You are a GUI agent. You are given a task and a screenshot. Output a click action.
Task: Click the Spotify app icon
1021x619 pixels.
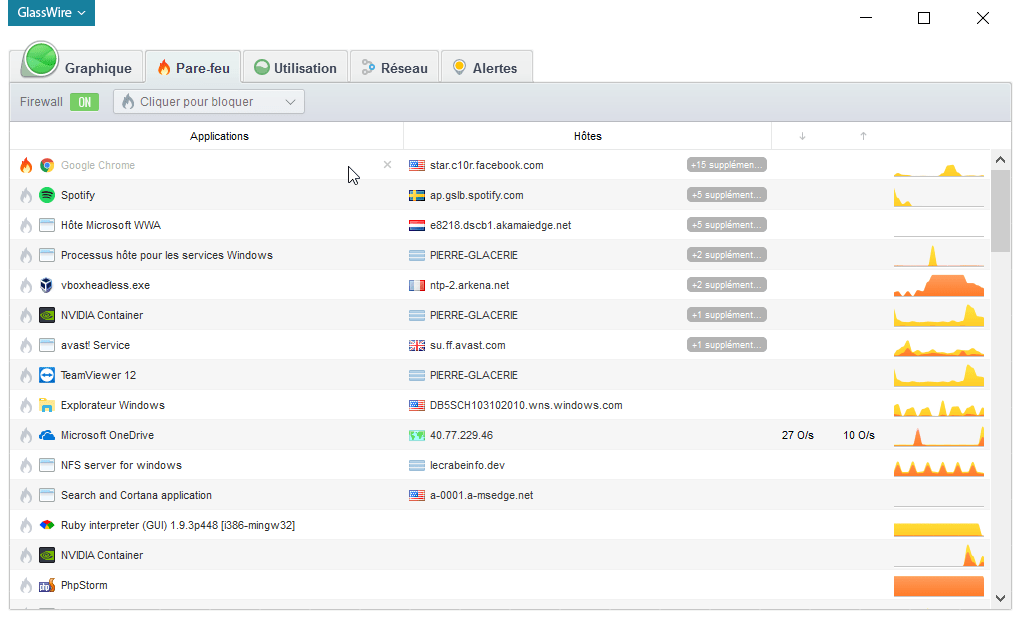(x=47, y=195)
